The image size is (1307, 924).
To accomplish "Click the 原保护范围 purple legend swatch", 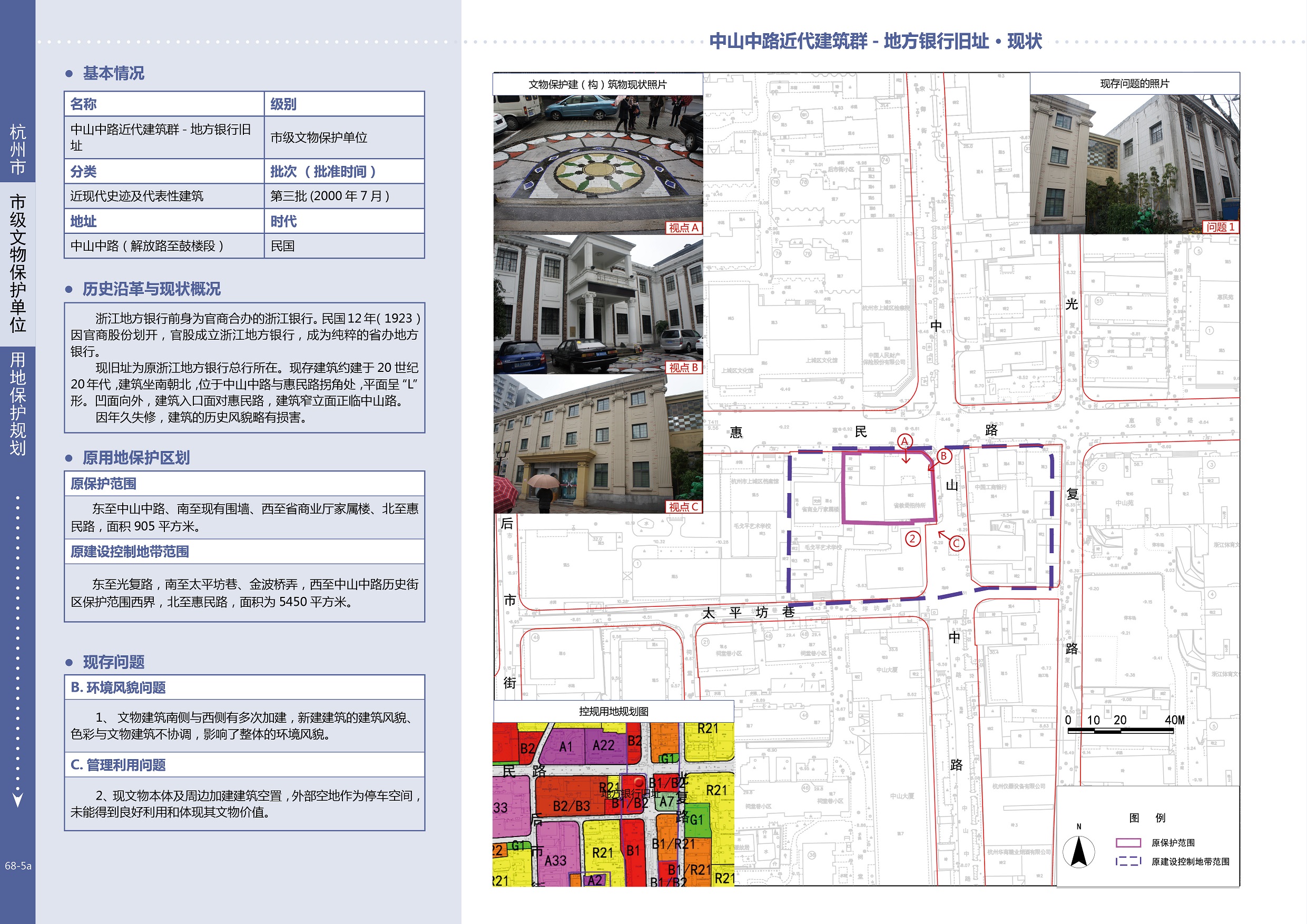I will [x=1128, y=842].
